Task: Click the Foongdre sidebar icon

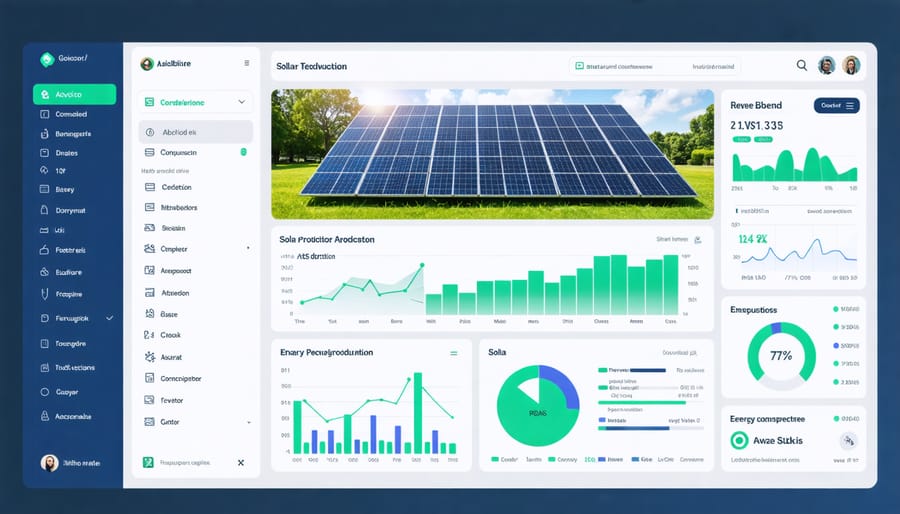Action: pyautogui.click(x=44, y=344)
